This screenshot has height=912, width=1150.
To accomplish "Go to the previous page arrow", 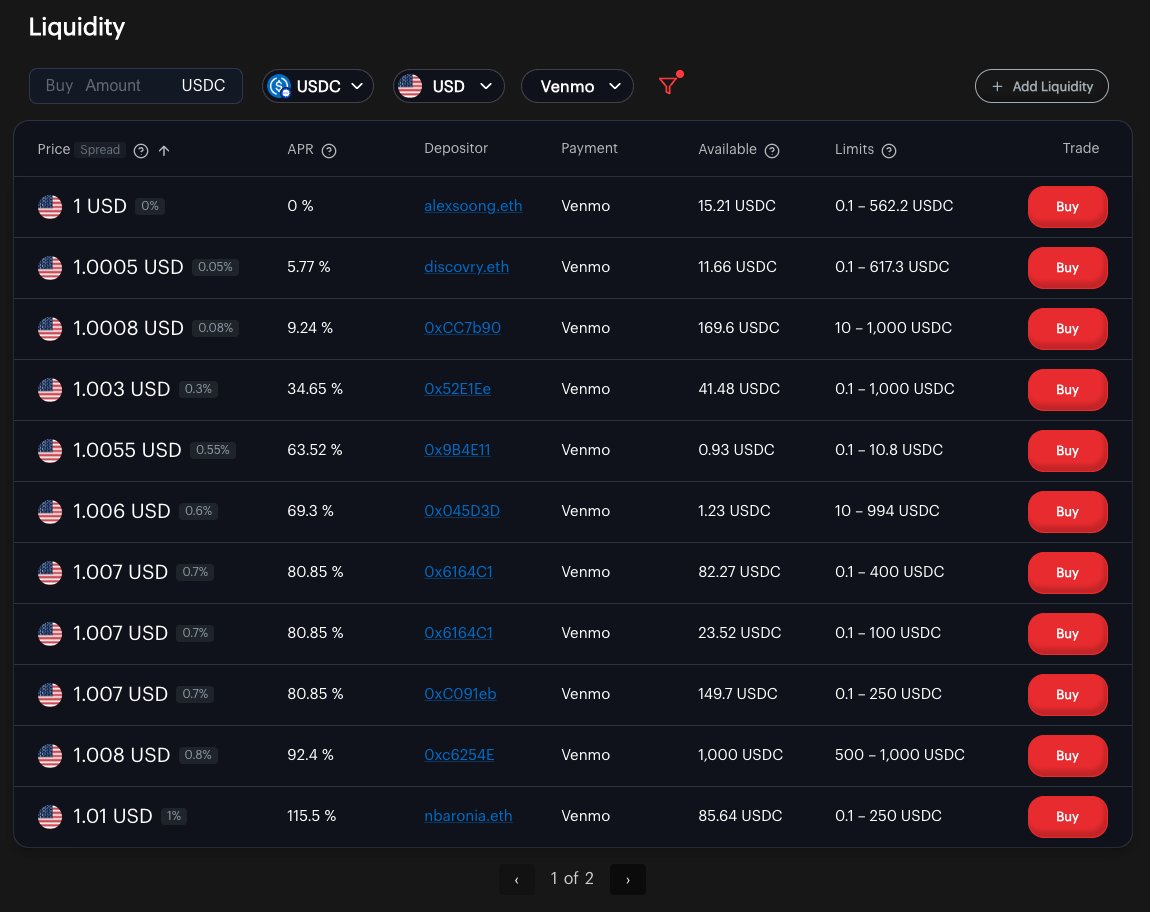I will point(517,879).
